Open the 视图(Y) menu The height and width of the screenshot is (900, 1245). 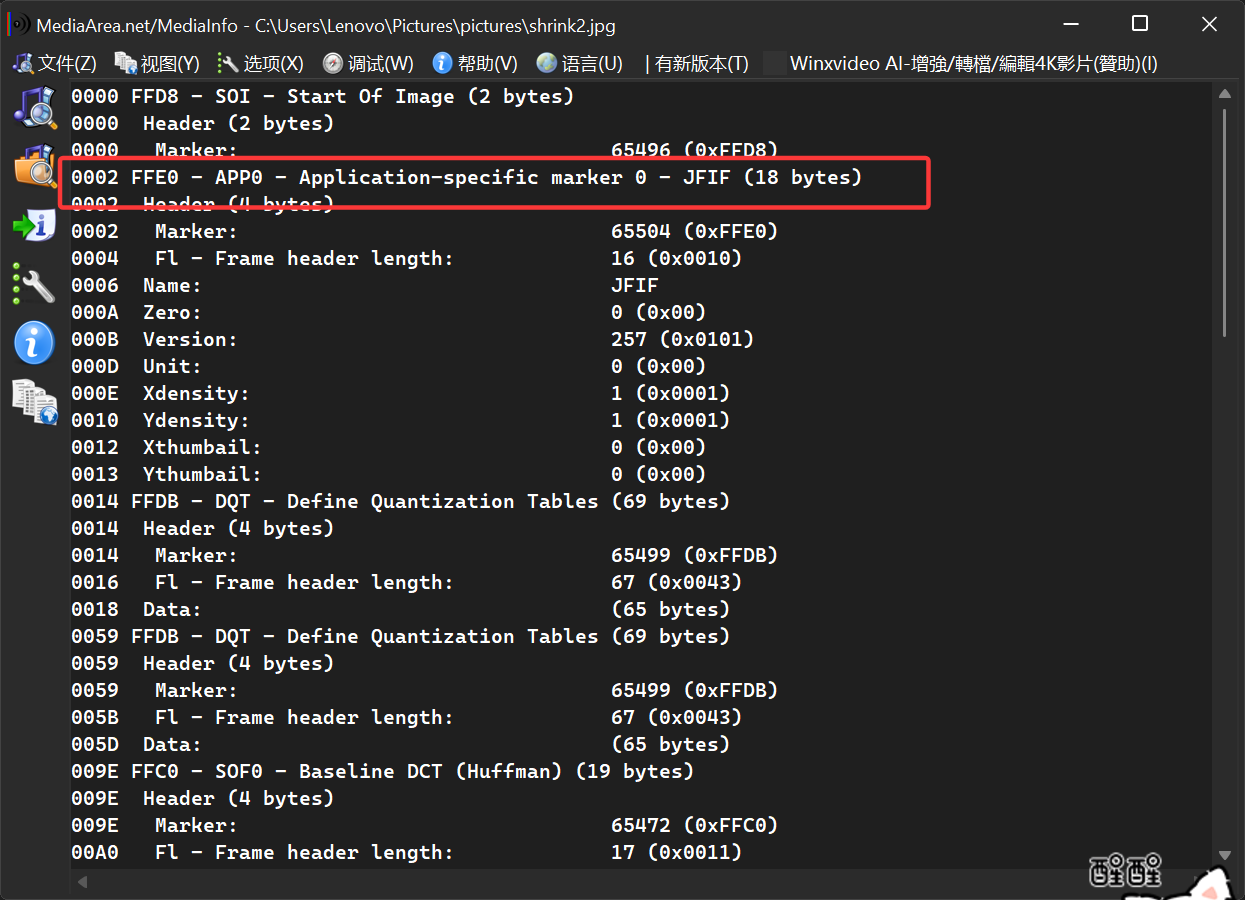click(x=157, y=63)
